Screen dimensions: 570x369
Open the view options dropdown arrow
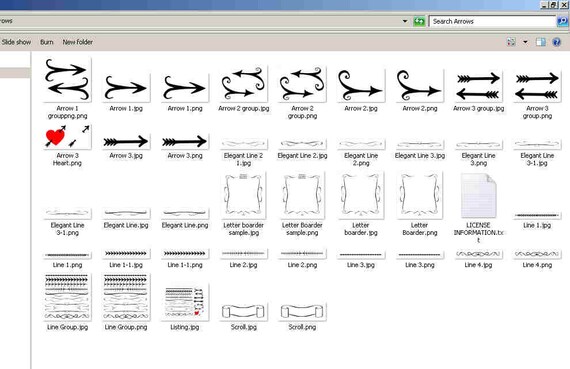[x=525, y=42]
